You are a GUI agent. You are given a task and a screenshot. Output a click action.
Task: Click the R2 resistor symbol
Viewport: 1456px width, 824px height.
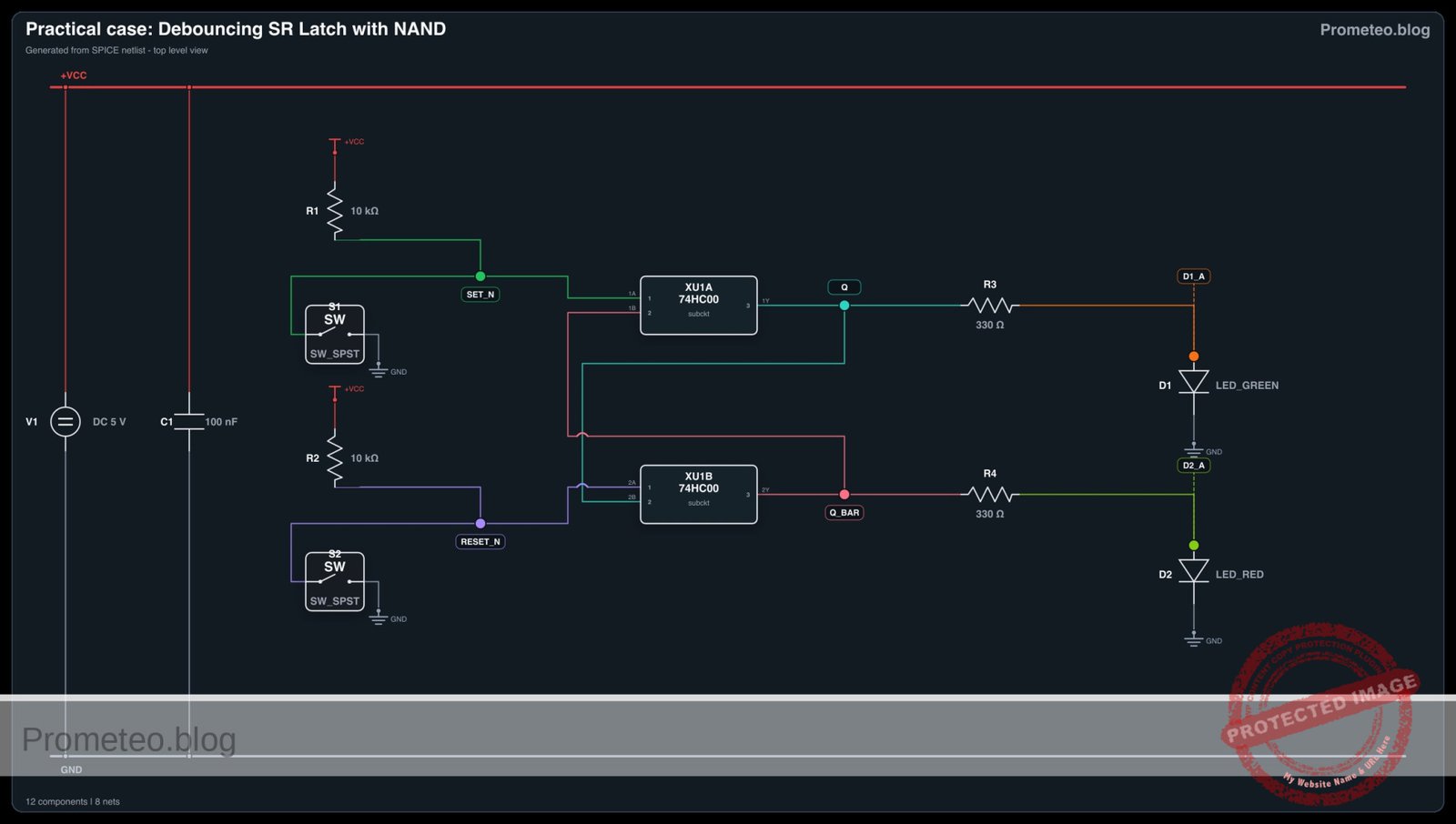tap(335, 458)
